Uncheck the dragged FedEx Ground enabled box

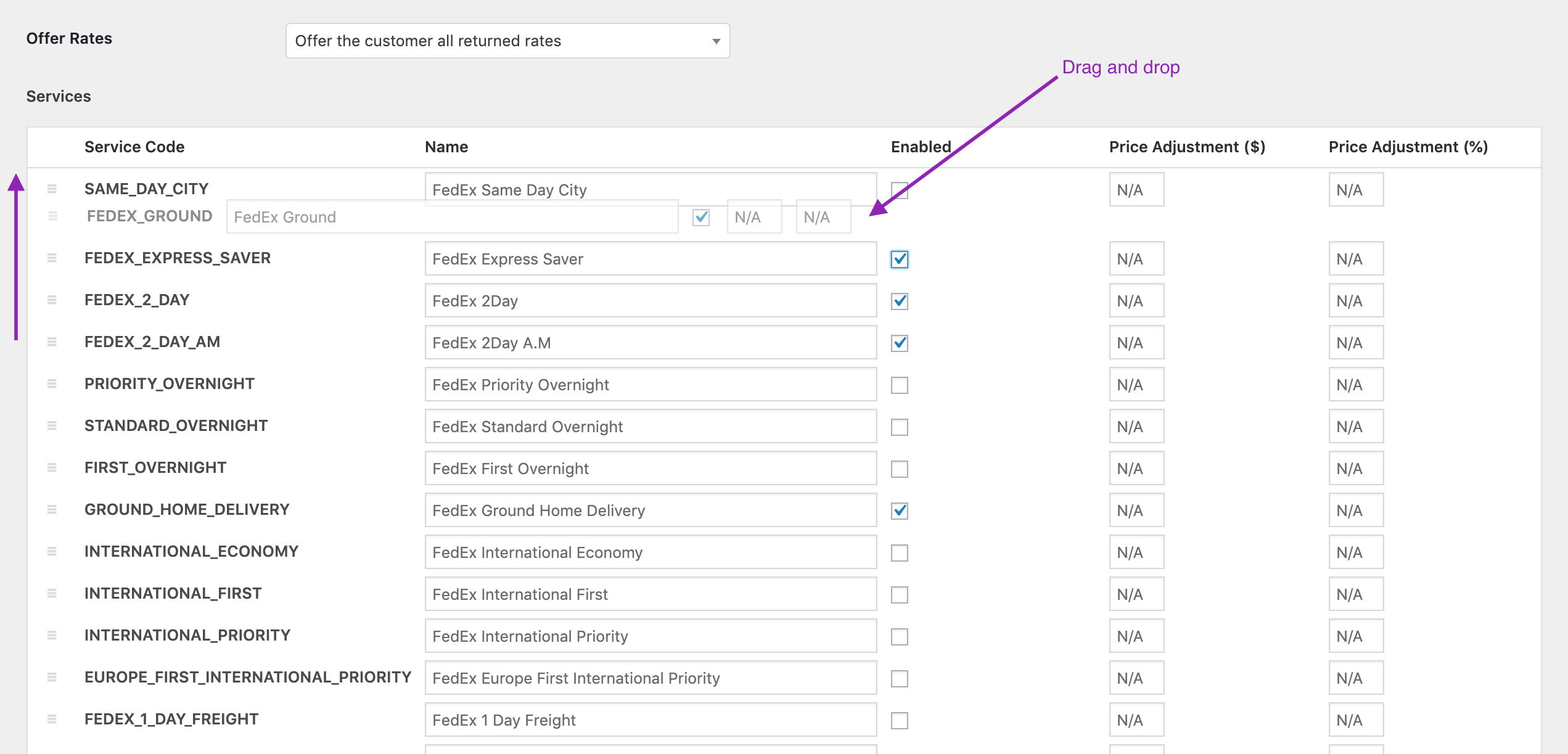701,217
